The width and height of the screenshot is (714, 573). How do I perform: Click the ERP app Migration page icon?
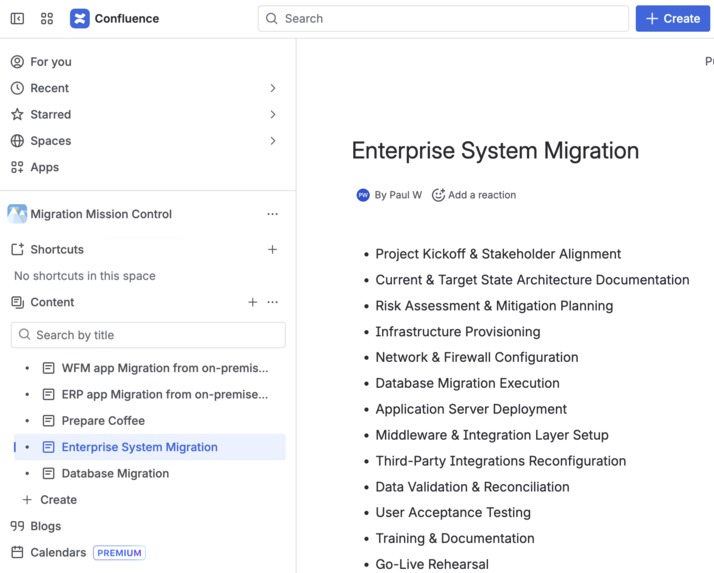click(x=48, y=394)
